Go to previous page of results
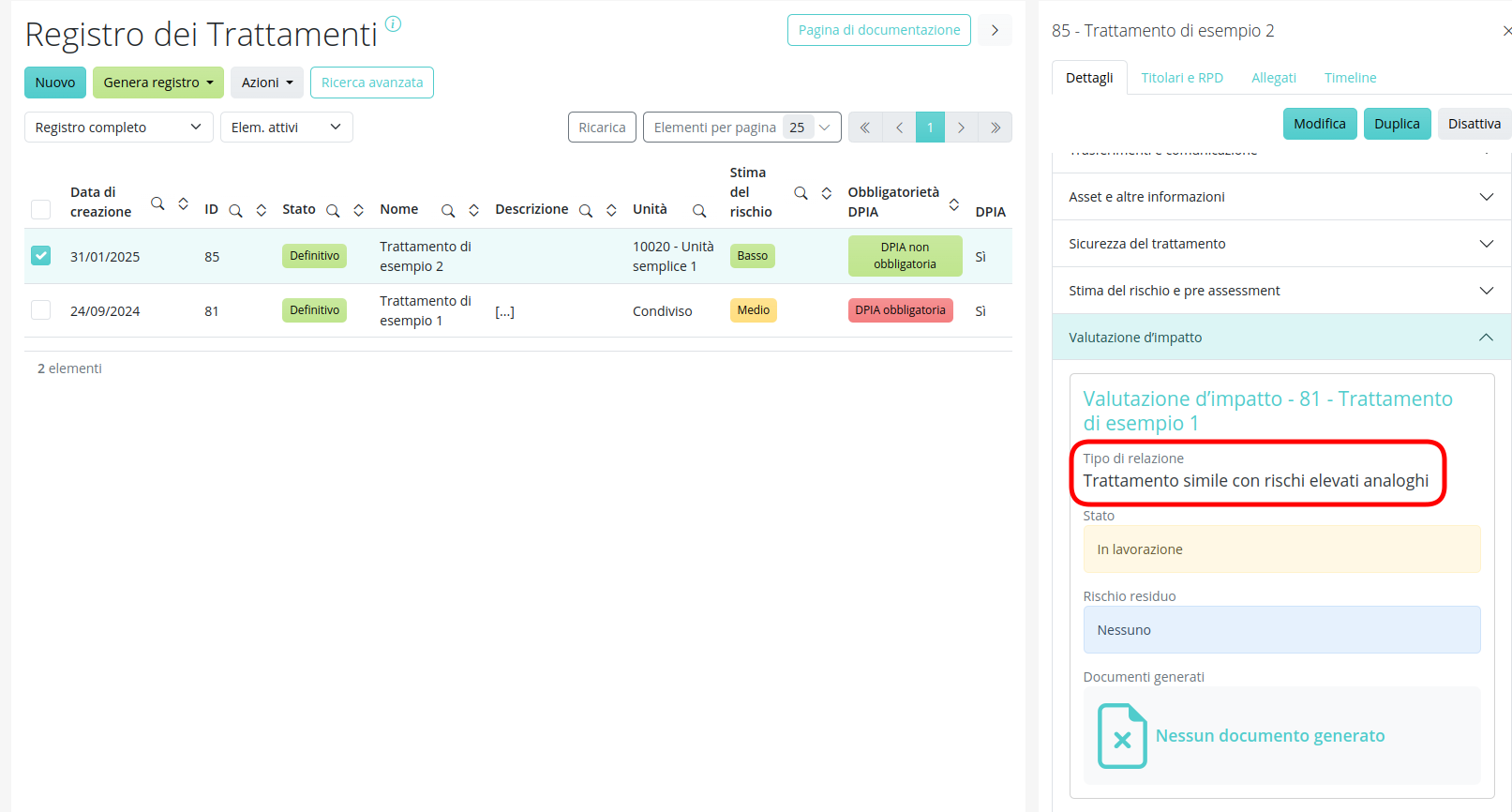Screen dimensions: 1512x812 coord(899,128)
